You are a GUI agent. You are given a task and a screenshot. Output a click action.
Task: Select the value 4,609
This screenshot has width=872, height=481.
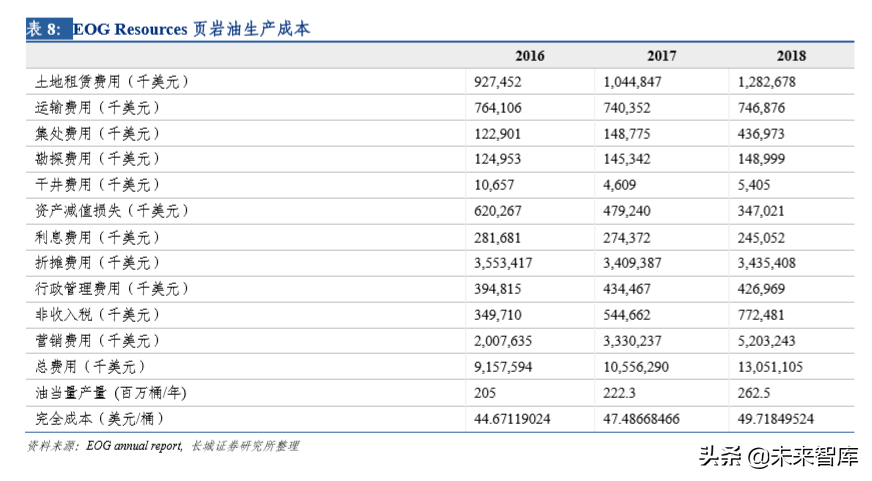pos(620,185)
